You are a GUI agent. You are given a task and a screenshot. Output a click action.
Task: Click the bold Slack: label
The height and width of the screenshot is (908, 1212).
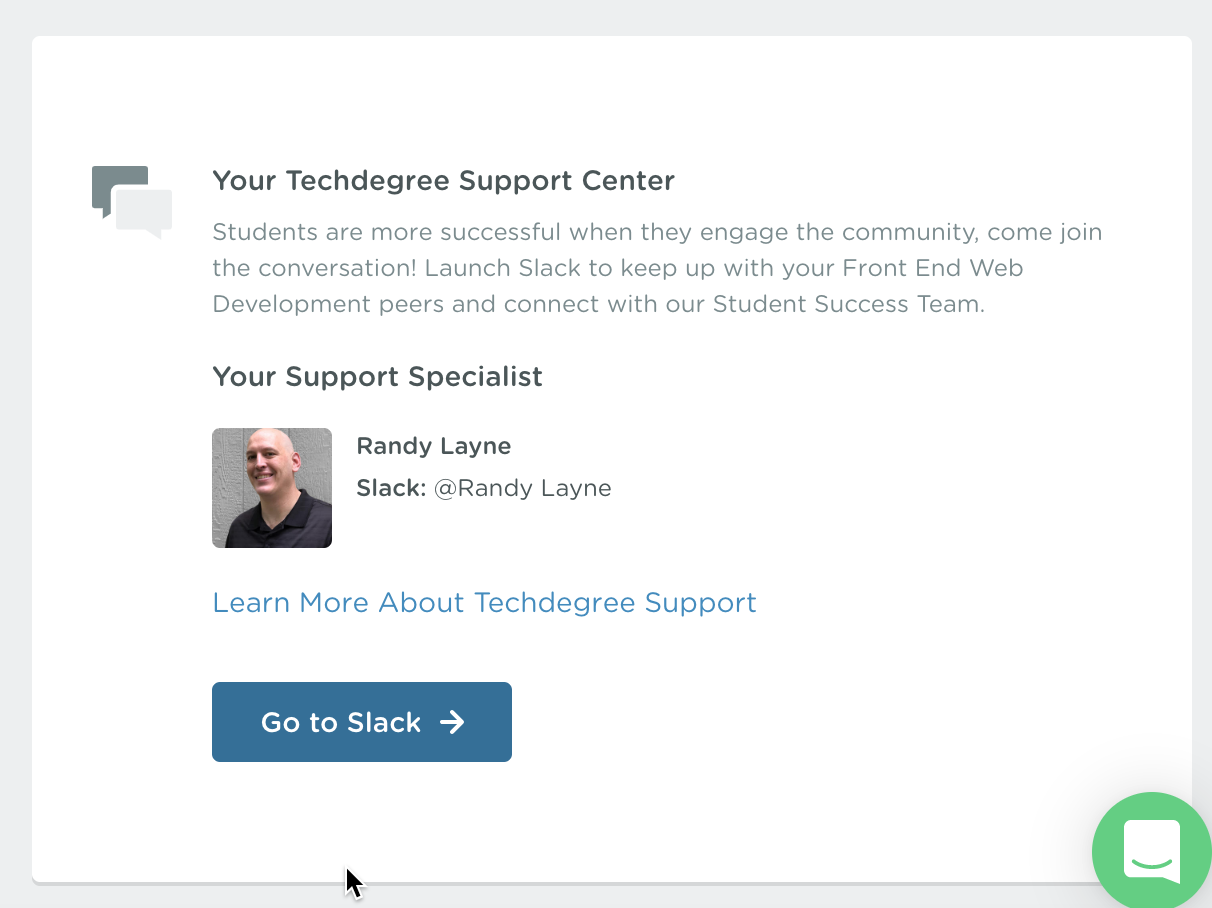(391, 488)
